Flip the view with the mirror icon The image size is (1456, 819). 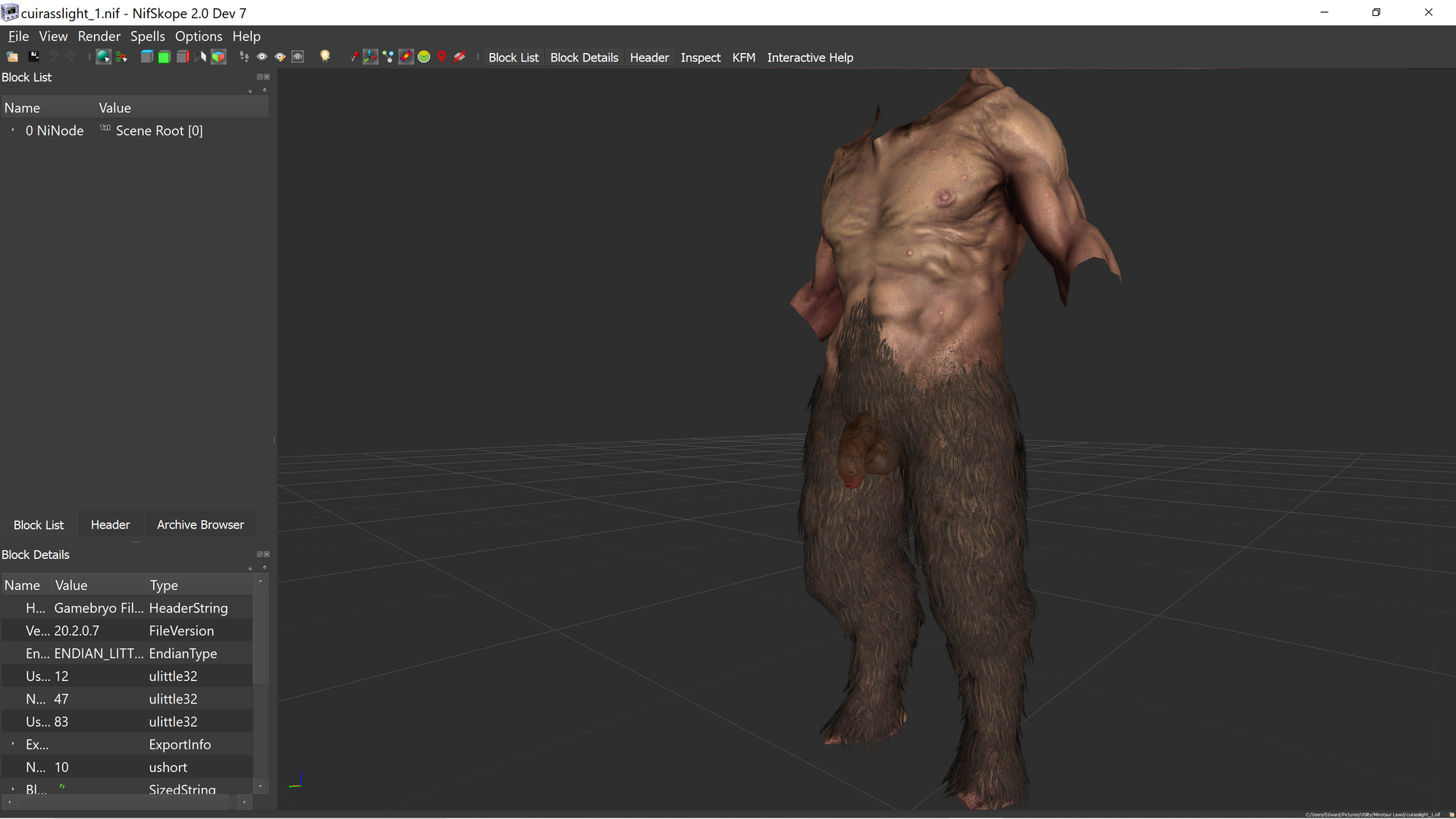pos(200,57)
